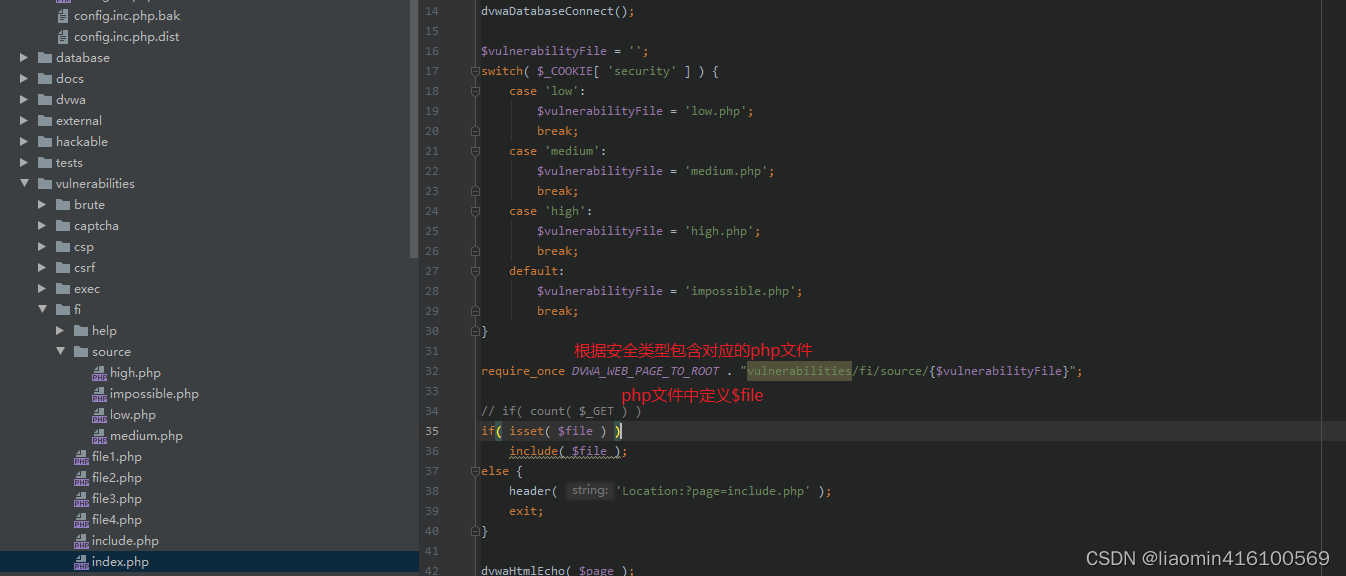
Task: Open low.php in the source folder
Action: point(133,415)
